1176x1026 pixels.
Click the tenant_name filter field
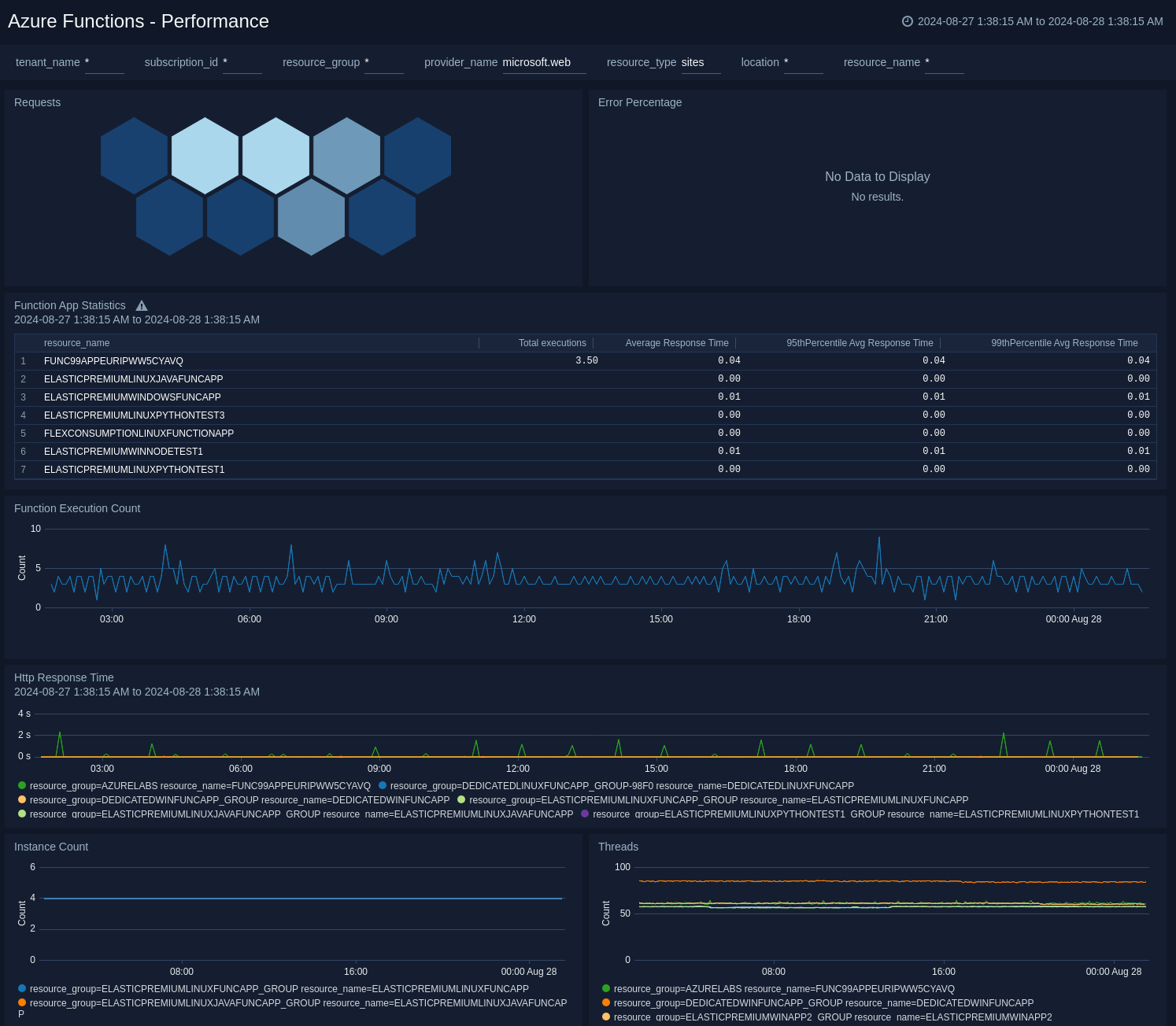104,63
